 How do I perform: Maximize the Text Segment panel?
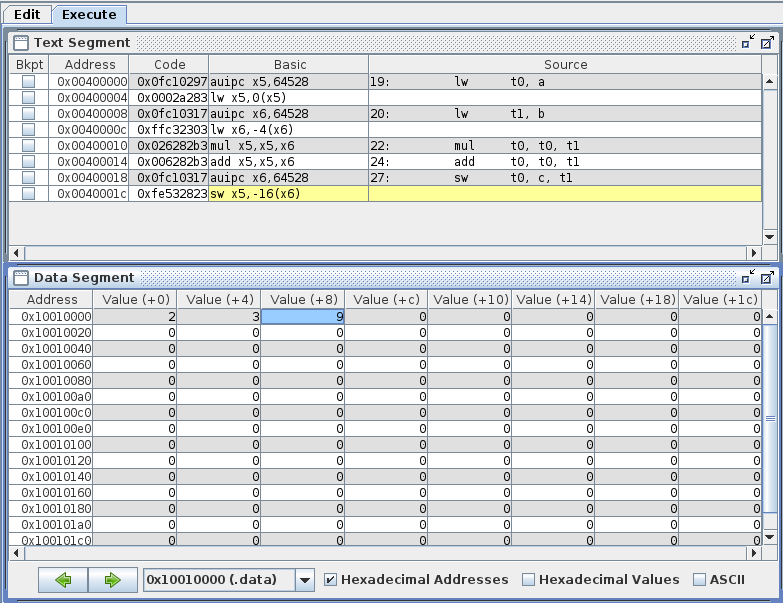pyautogui.click(x=767, y=42)
